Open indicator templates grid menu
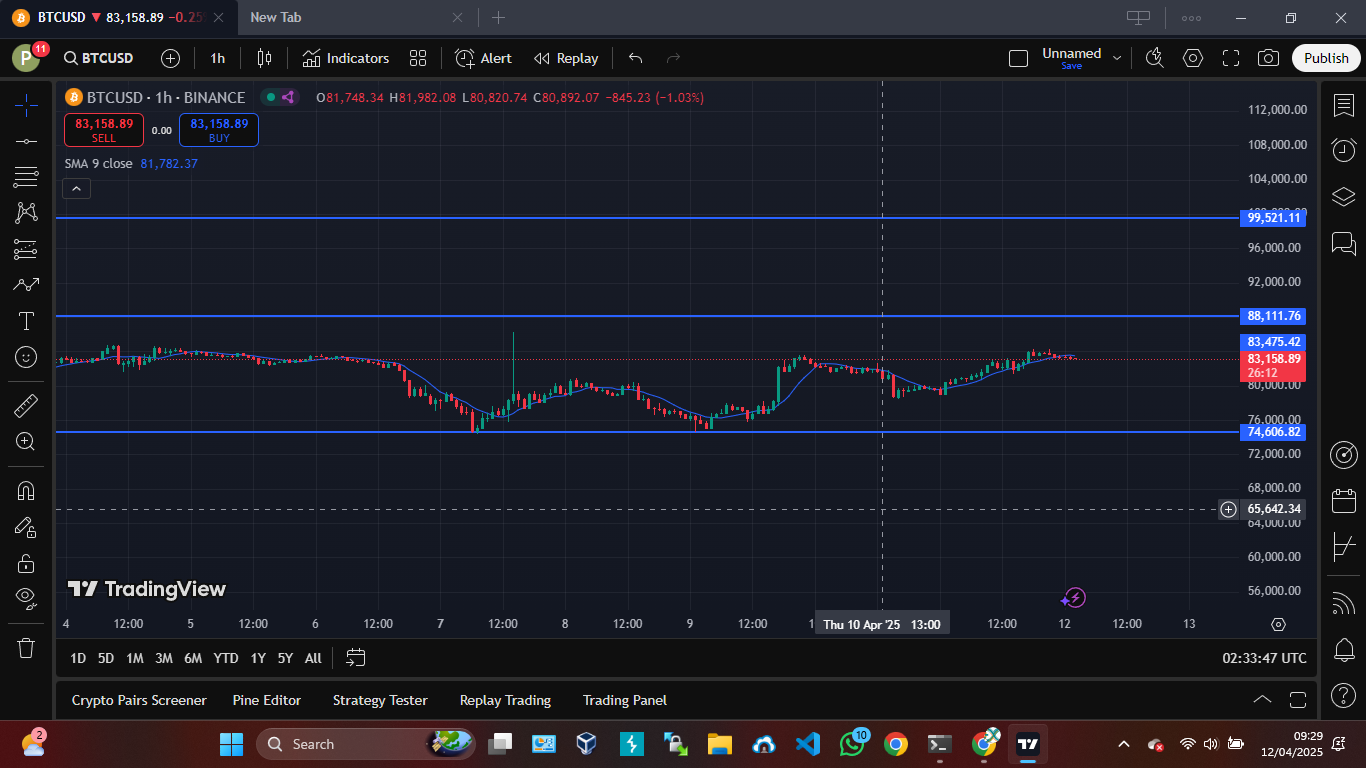1366x768 pixels. pos(418,58)
